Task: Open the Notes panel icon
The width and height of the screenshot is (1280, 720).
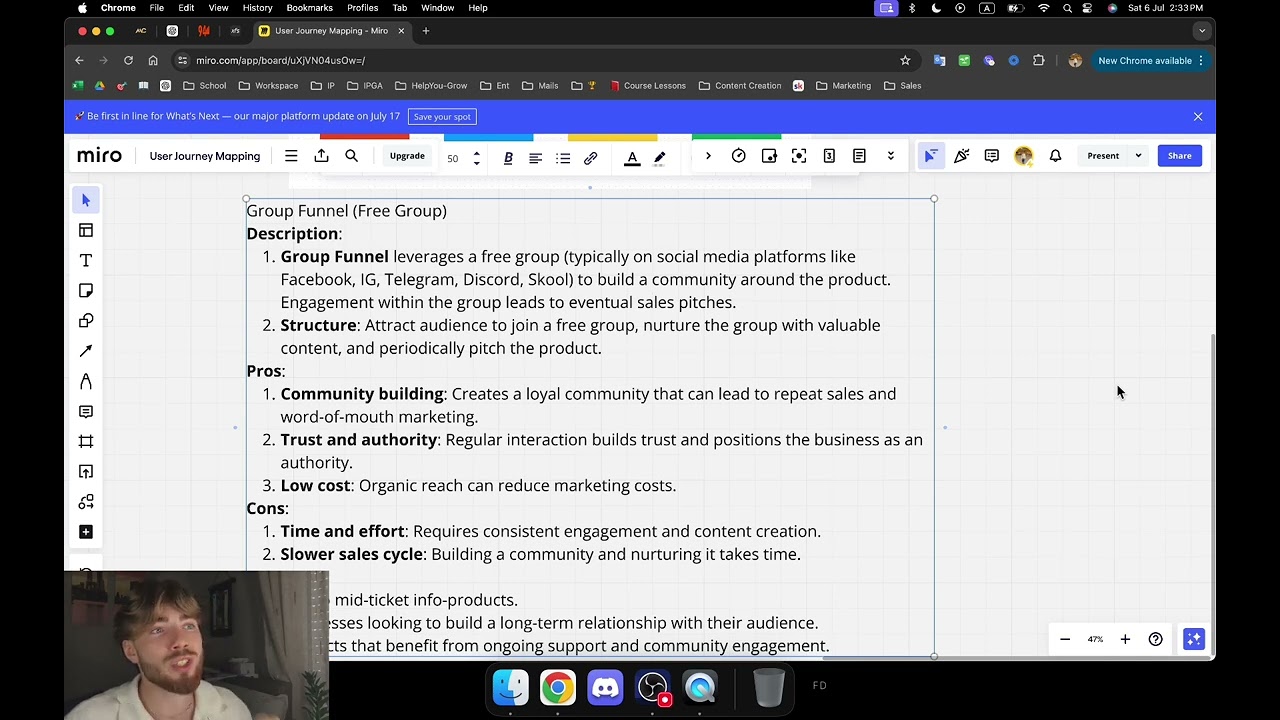Action: point(859,156)
